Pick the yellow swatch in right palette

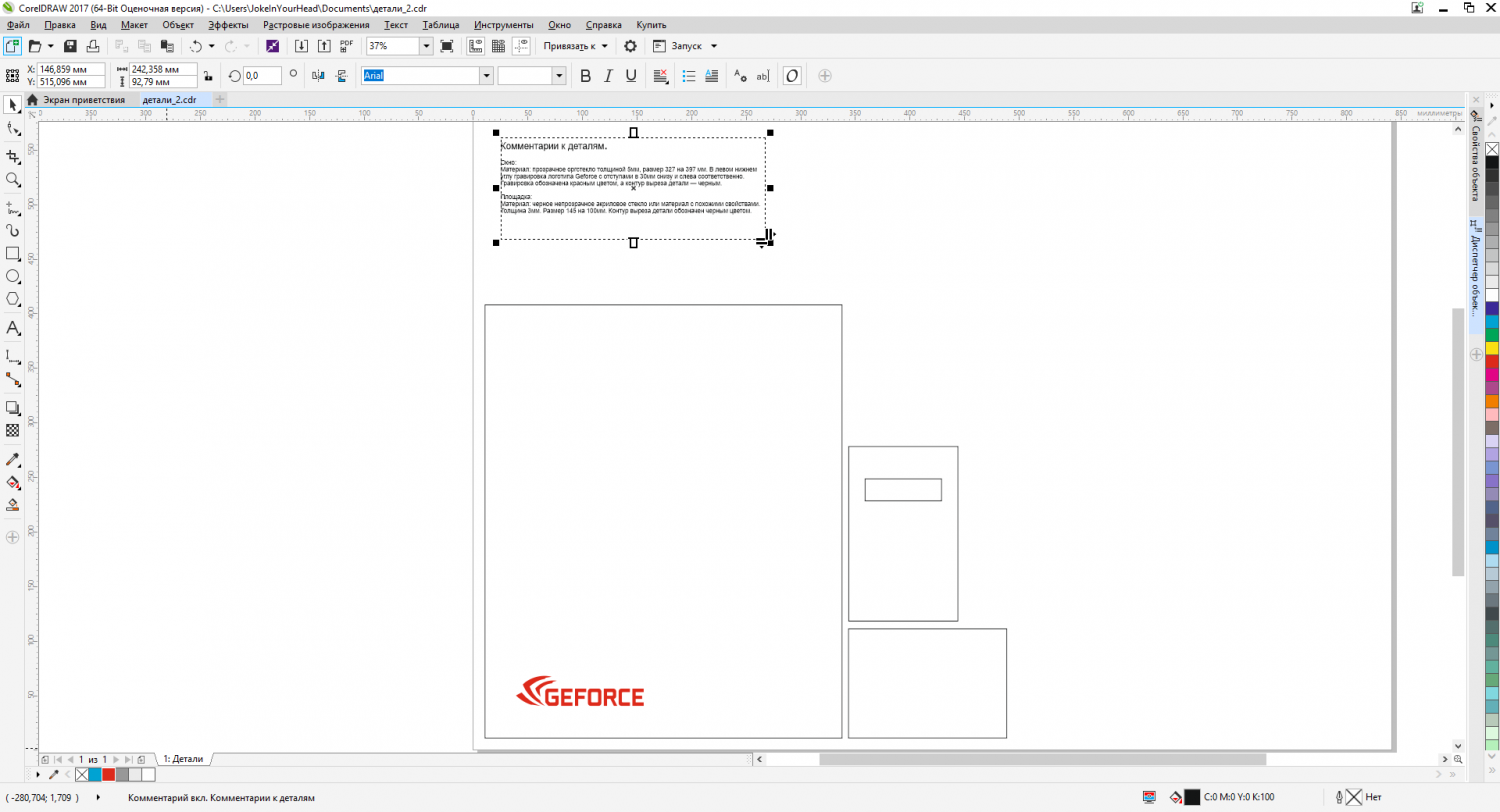(1492, 348)
